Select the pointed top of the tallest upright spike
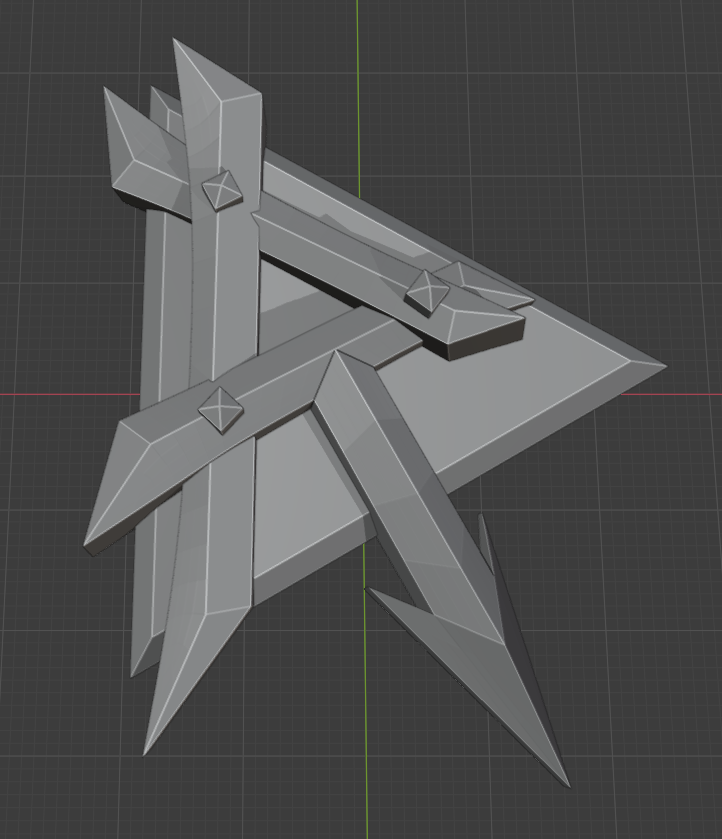 [177, 45]
